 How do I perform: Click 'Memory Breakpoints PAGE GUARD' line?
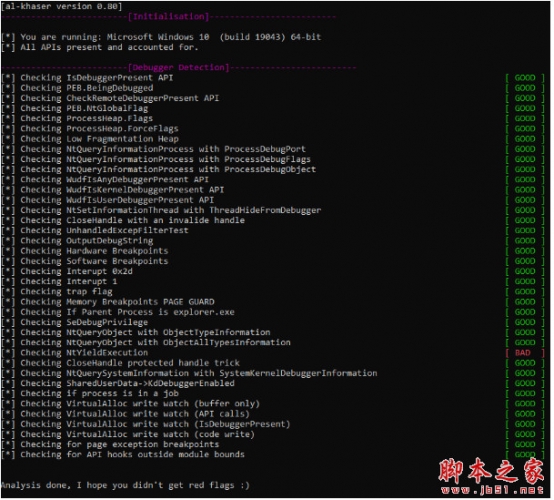click(x=108, y=302)
